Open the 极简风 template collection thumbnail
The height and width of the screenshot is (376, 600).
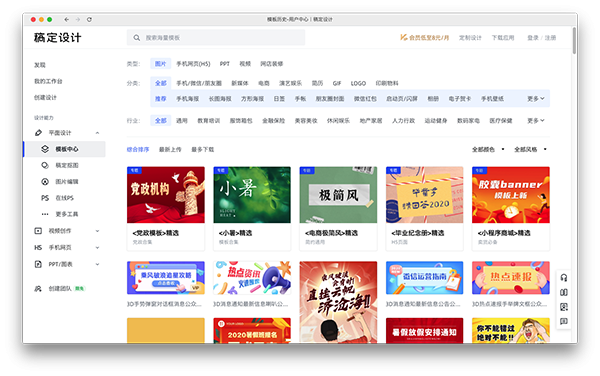click(338, 195)
